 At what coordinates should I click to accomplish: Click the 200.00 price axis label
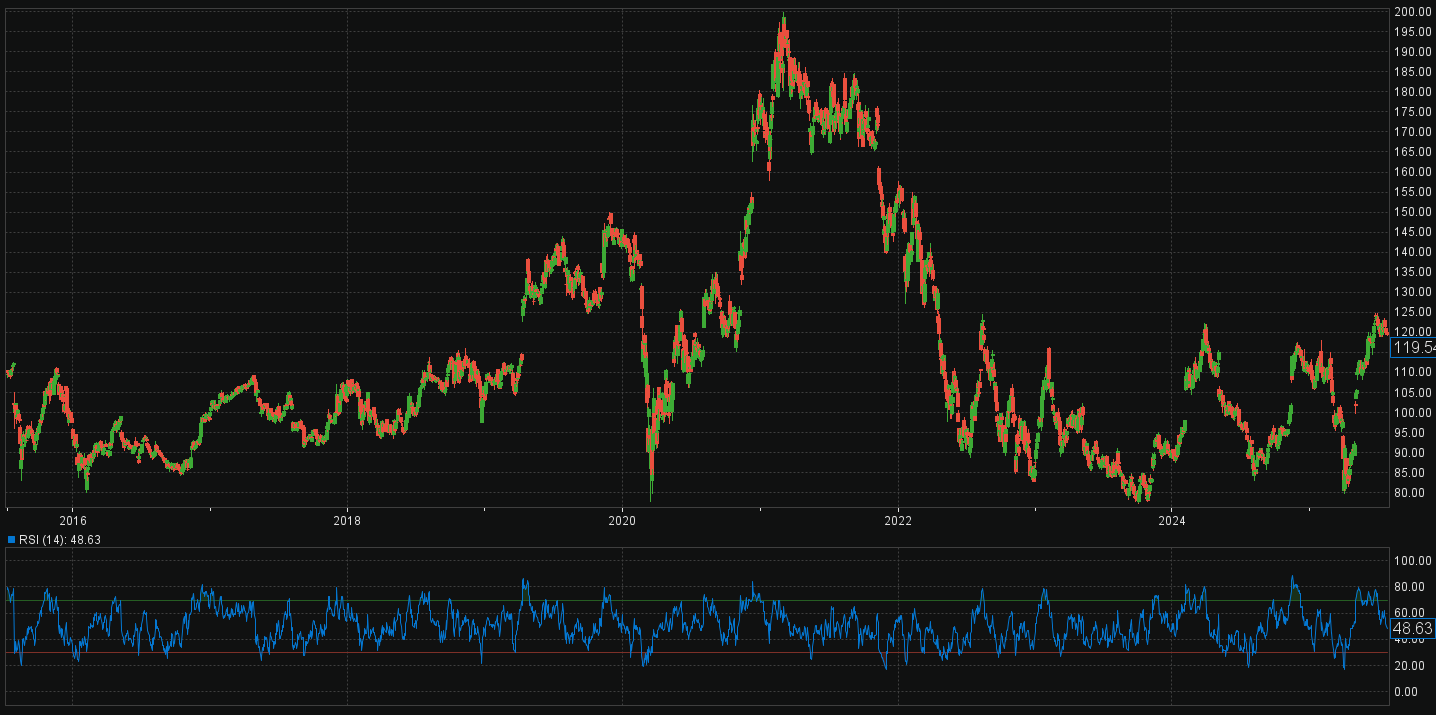[1411, 12]
